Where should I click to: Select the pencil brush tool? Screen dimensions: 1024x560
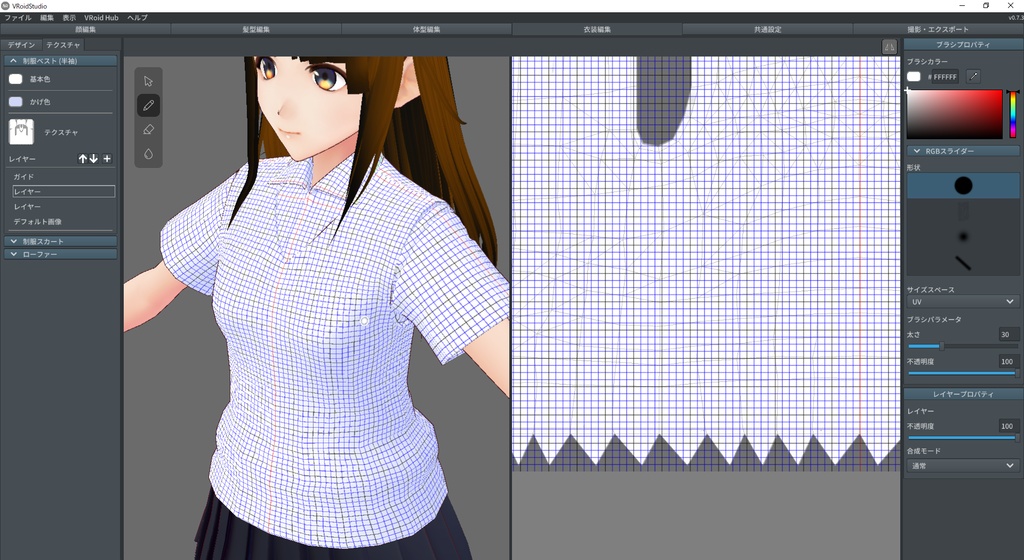(x=148, y=105)
